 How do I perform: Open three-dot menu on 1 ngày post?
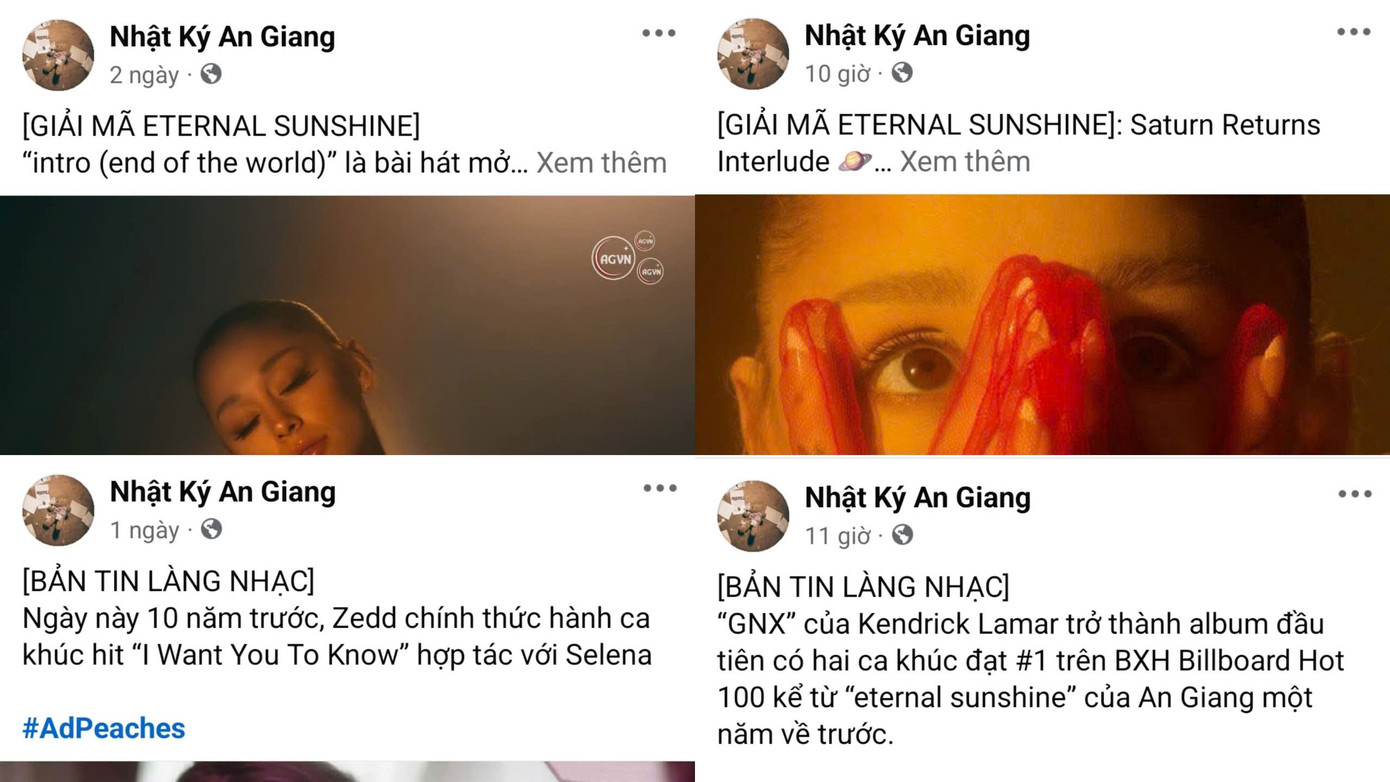click(x=660, y=488)
